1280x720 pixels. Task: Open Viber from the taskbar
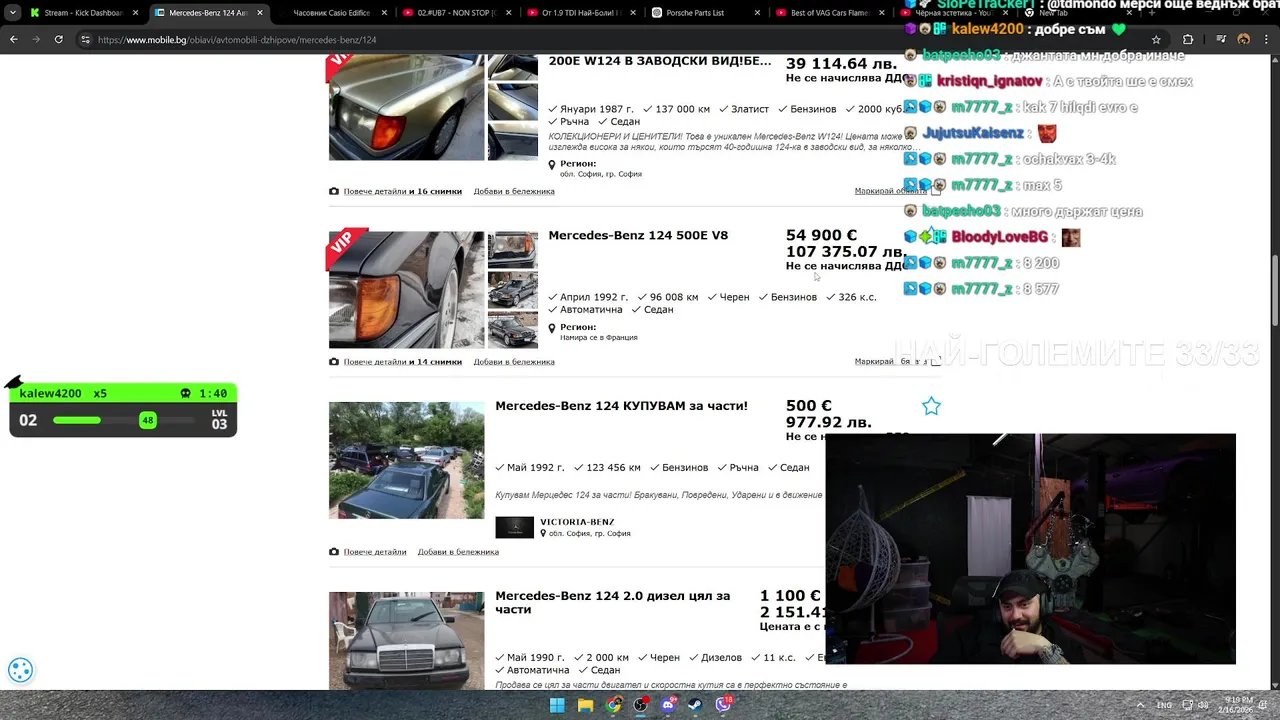coord(723,705)
